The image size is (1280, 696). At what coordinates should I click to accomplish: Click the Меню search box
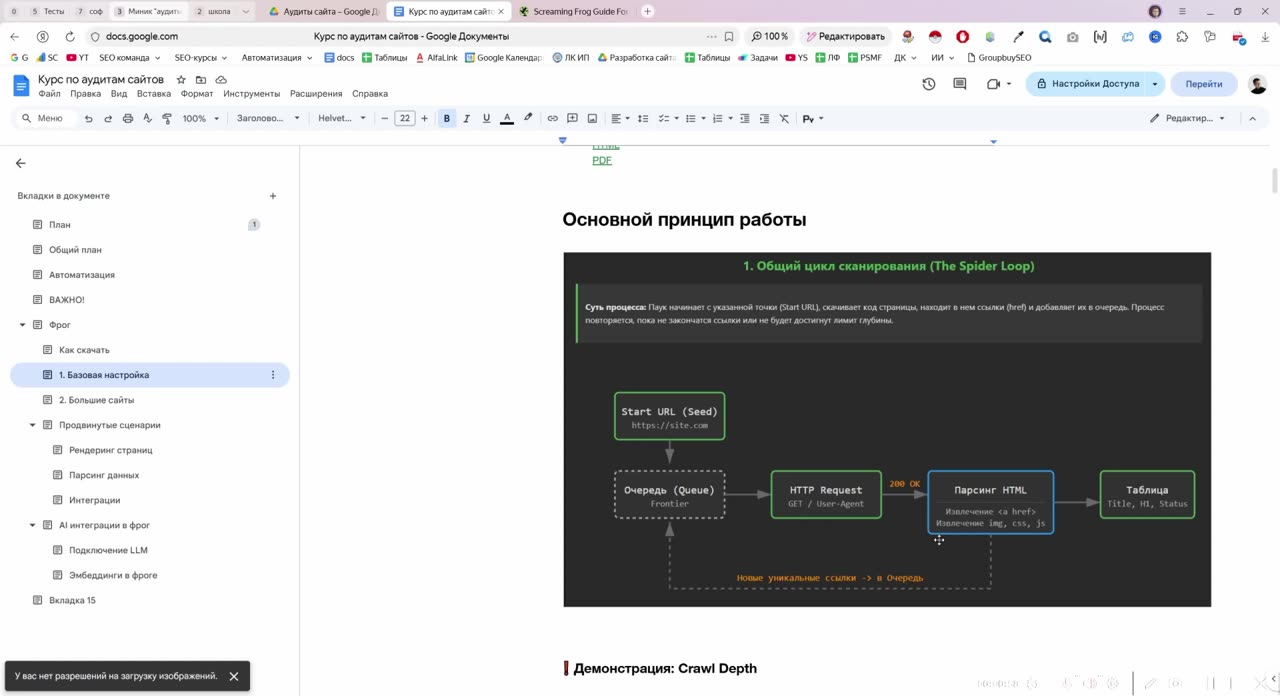tap(48, 118)
